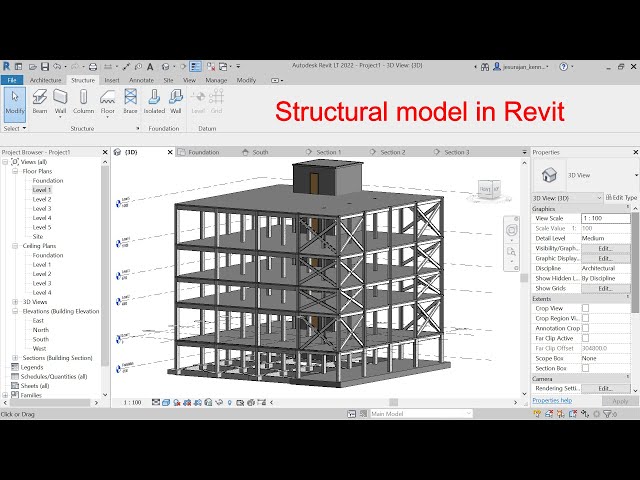640x480 pixels.
Task: Click the Switch Windows icon
Action: click(223, 67)
